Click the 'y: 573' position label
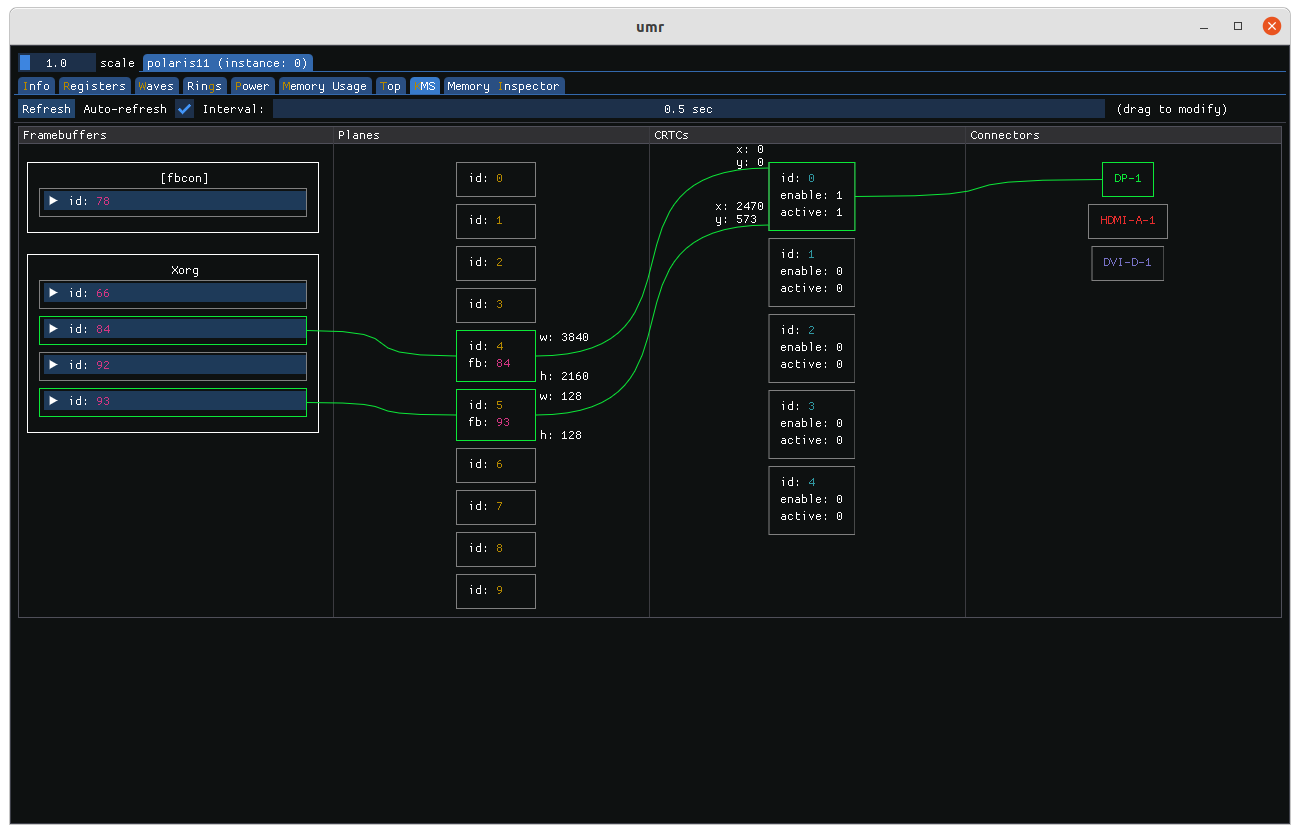This screenshot has width=1300, height=834. 736,219
